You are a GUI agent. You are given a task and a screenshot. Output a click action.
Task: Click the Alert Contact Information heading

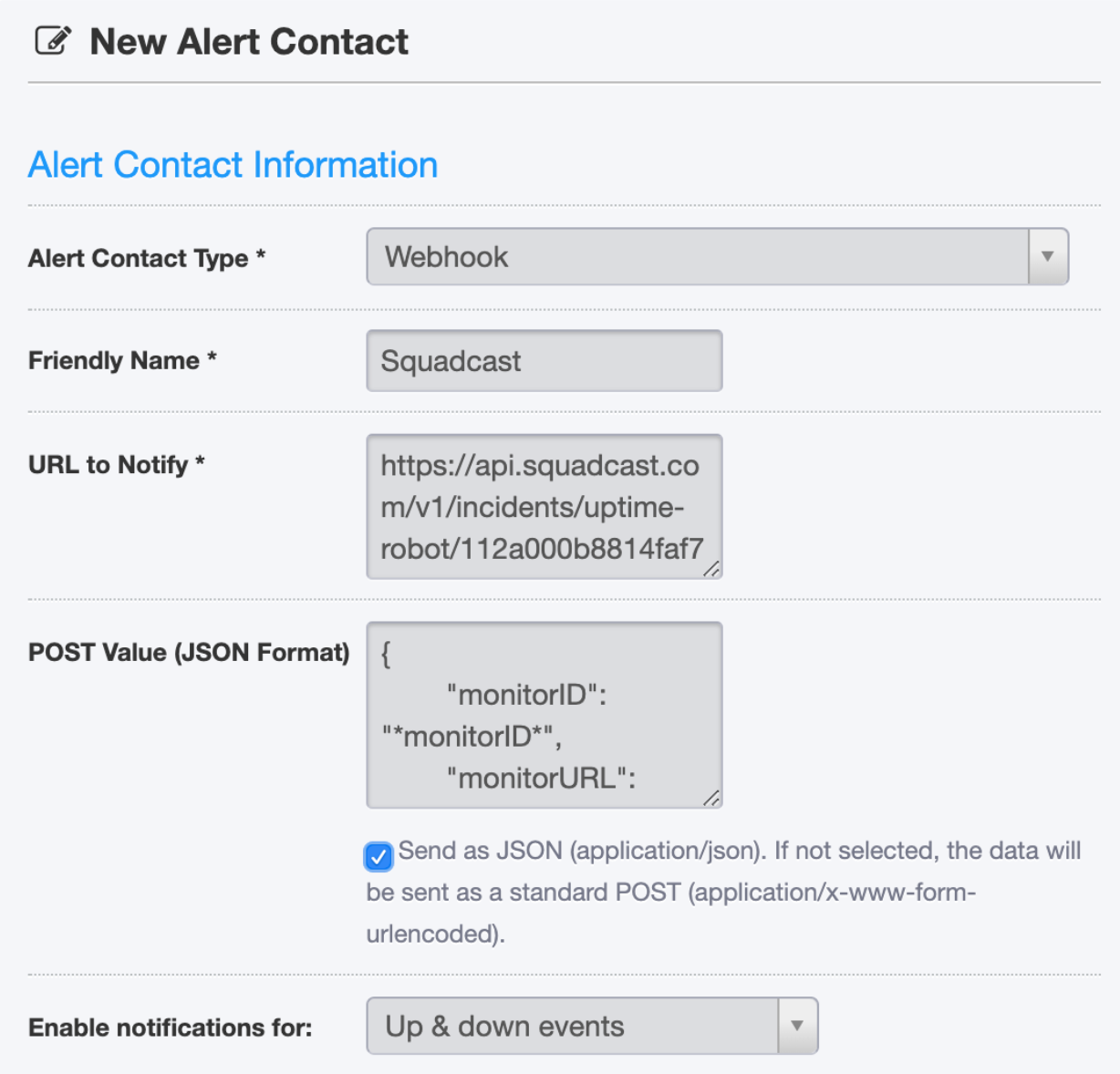[x=233, y=165]
